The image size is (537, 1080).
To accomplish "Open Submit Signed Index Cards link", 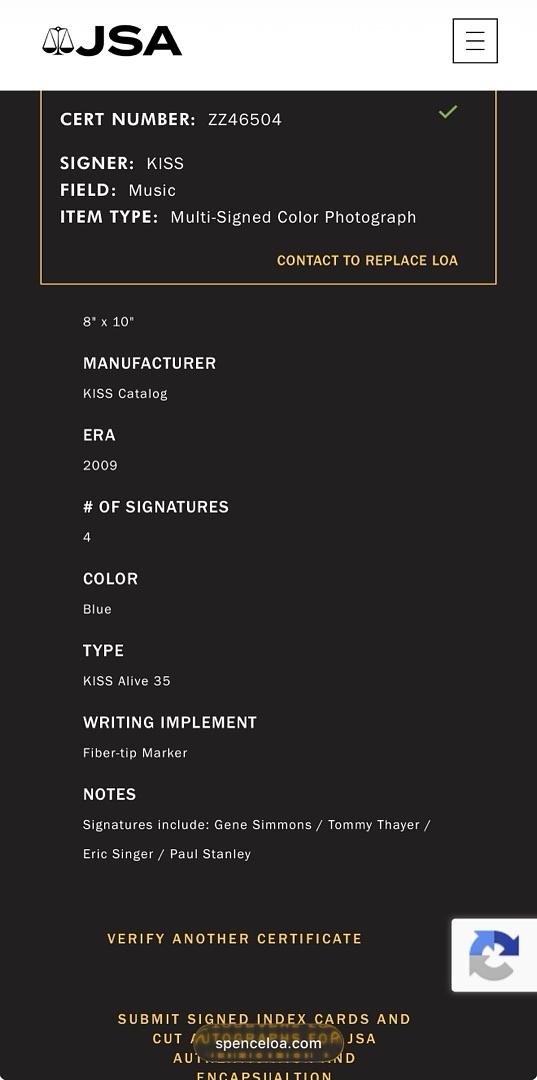I will pos(264,1047).
